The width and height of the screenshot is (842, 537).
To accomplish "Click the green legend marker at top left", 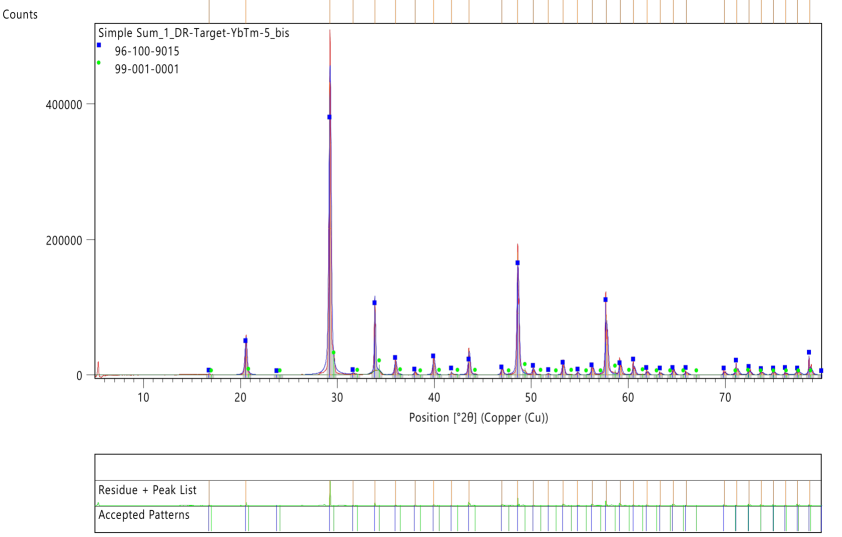I will 98,63.
